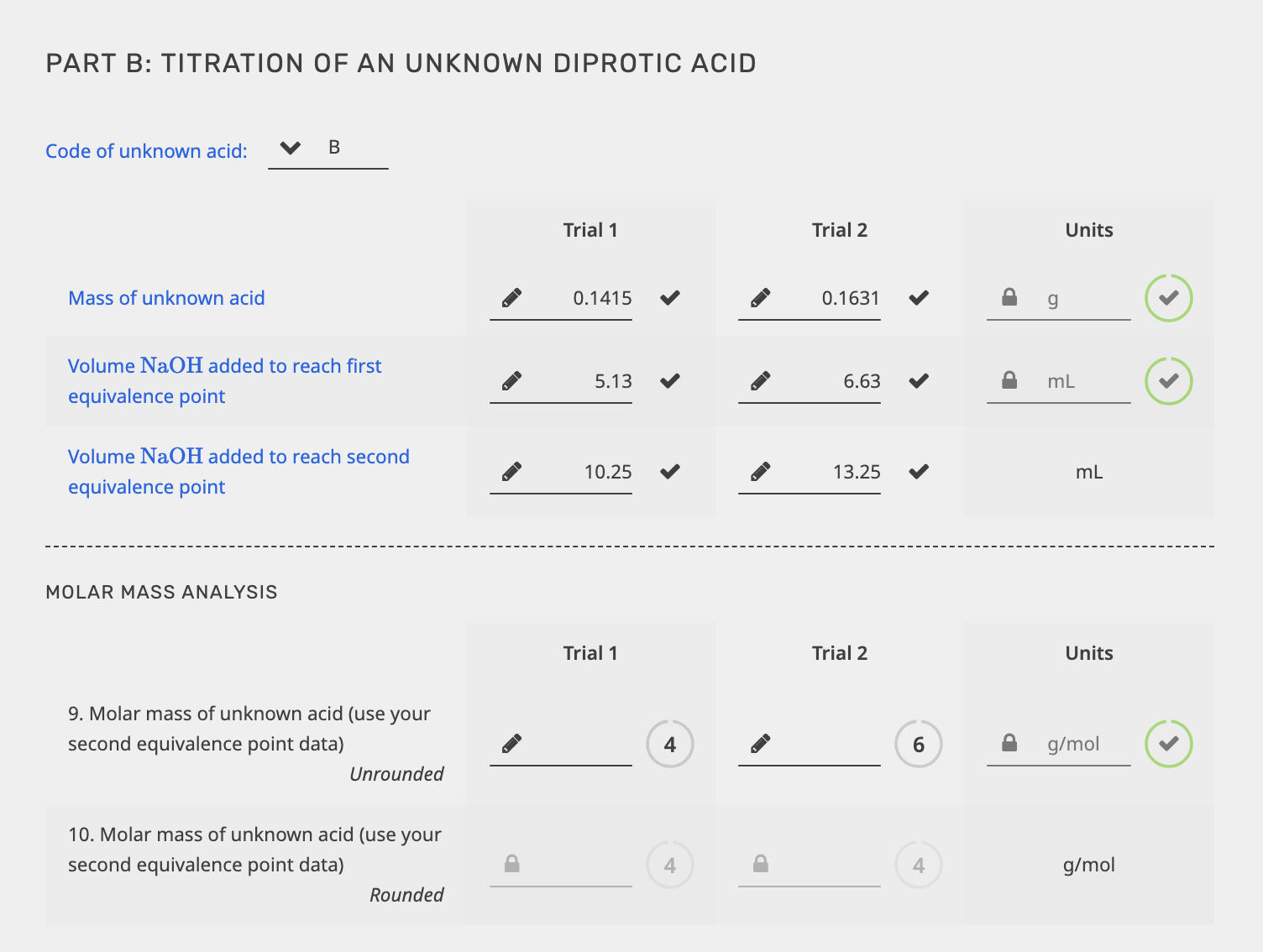The height and width of the screenshot is (952, 1263).
Task: Edit Trial 2 unrounded molar mass entry
Action: pos(760,743)
